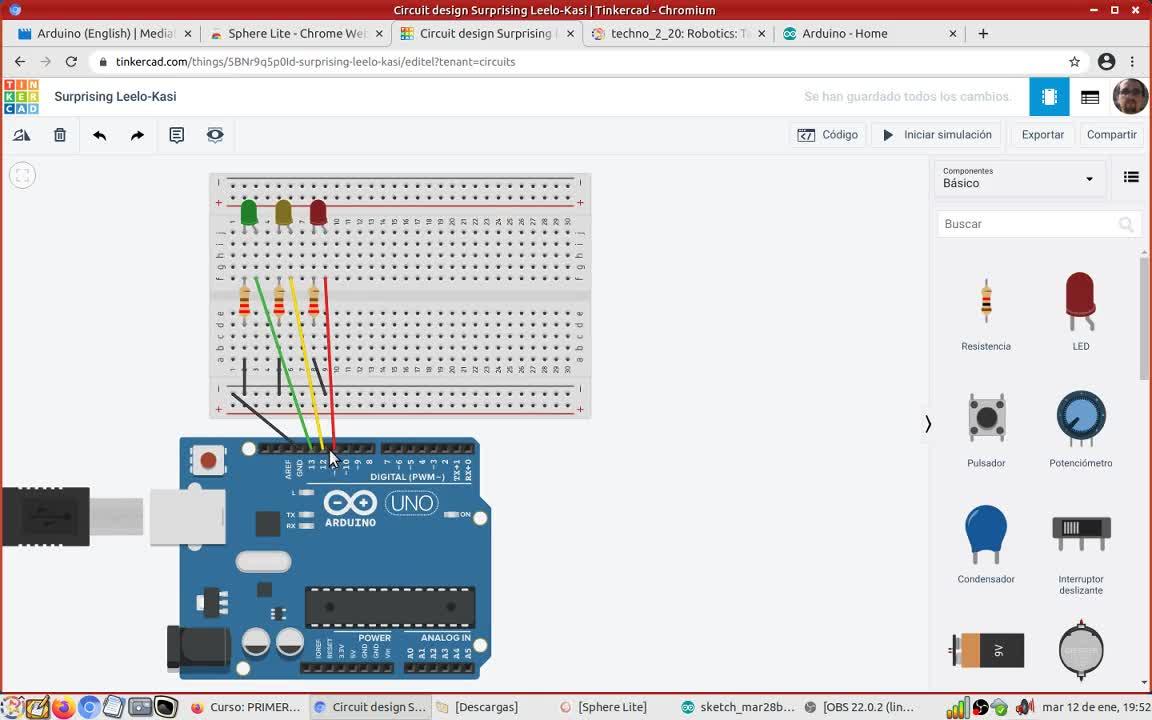The image size is (1152, 720).
Task: Click the Buscar component search field
Action: [x=1028, y=224]
